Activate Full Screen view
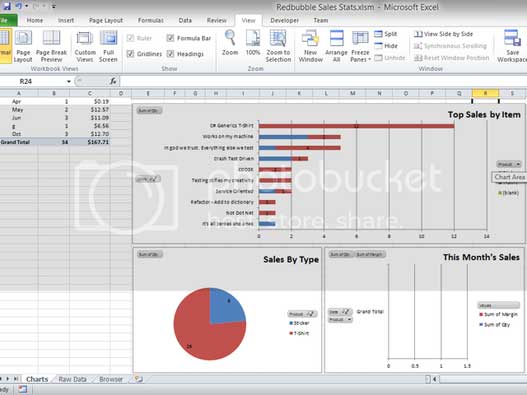This screenshot has height=395, width=527. [x=108, y=38]
